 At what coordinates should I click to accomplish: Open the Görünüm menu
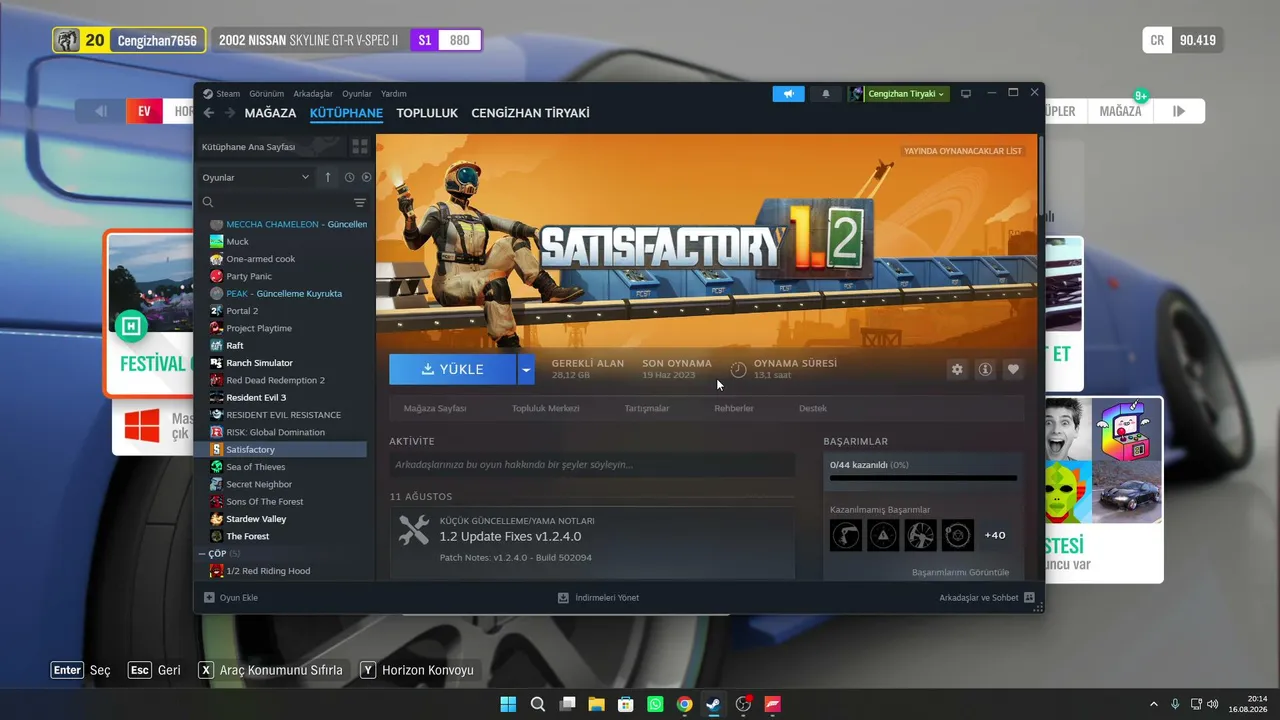[x=266, y=94]
